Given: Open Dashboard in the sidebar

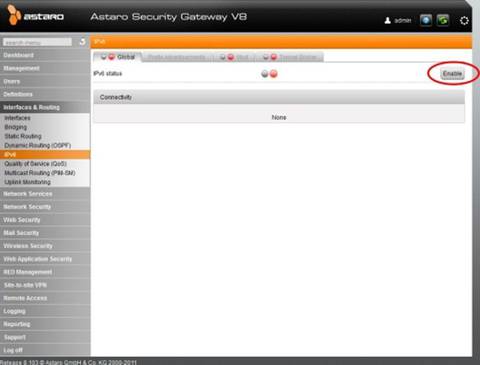Looking at the screenshot, I should (x=45, y=55).
